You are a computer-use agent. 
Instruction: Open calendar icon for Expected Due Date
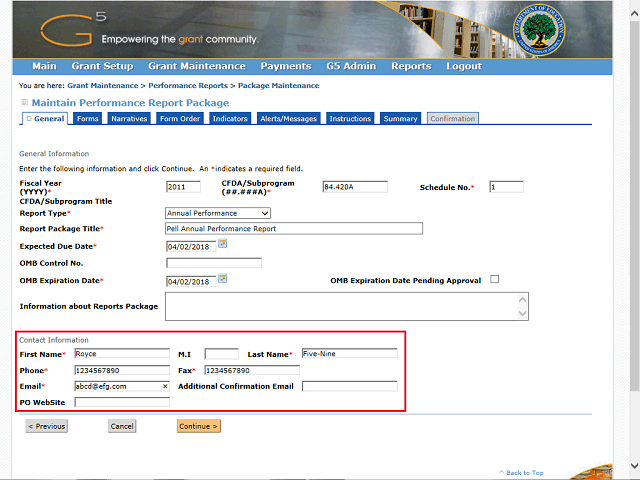tap(222, 244)
